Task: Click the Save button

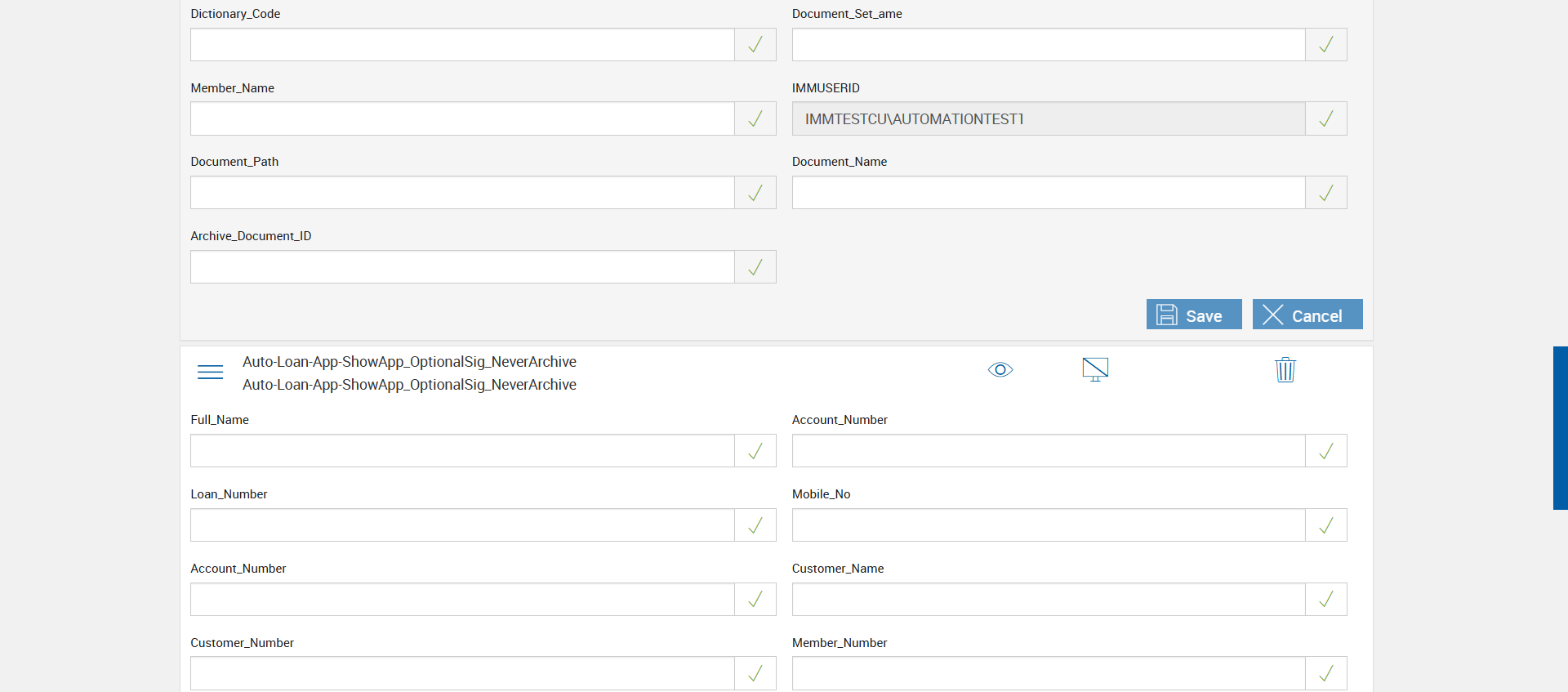Action: click(1193, 315)
